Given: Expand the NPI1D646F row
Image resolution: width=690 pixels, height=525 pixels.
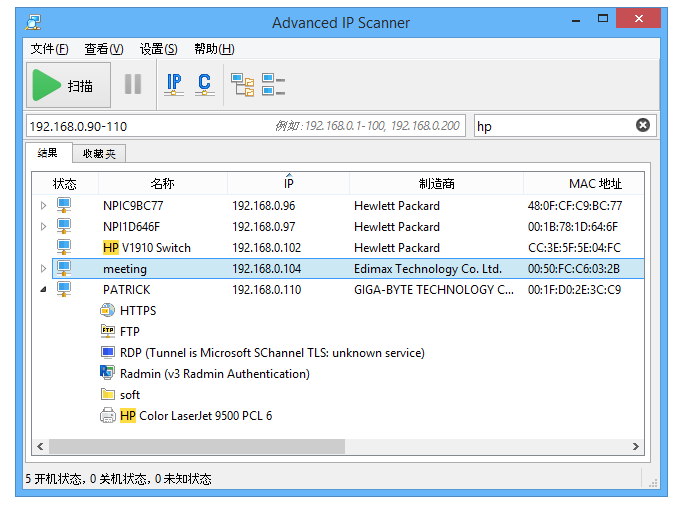Looking at the screenshot, I should point(43,227).
